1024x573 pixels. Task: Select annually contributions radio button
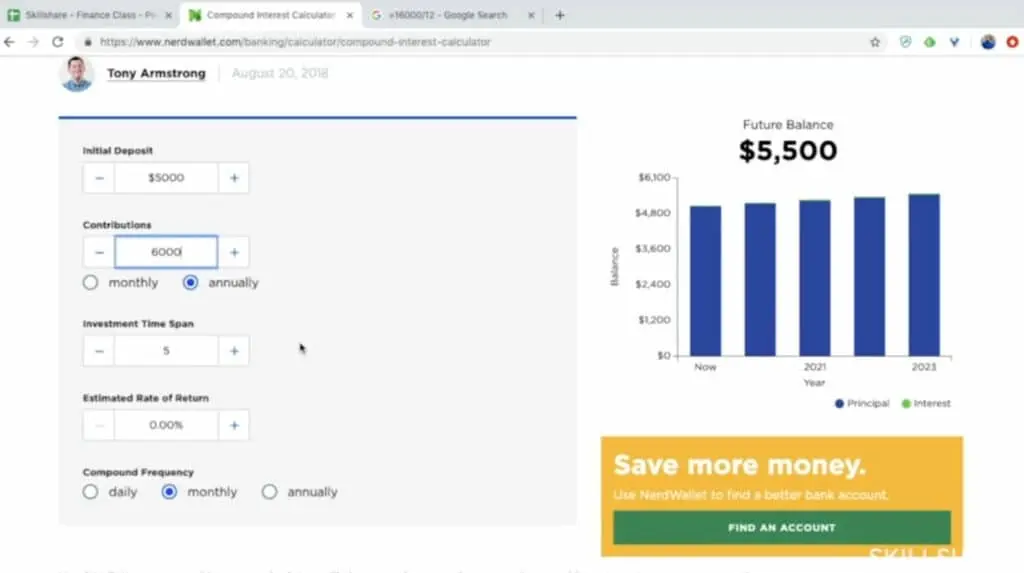point(190,282)
